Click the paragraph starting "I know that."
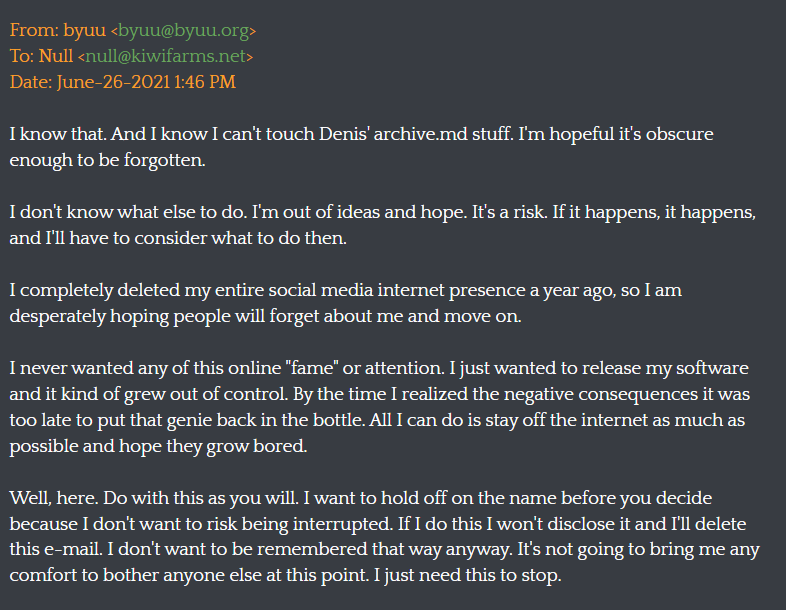The width and height of the screenshot is (786, 610). [x=361, y=147]
